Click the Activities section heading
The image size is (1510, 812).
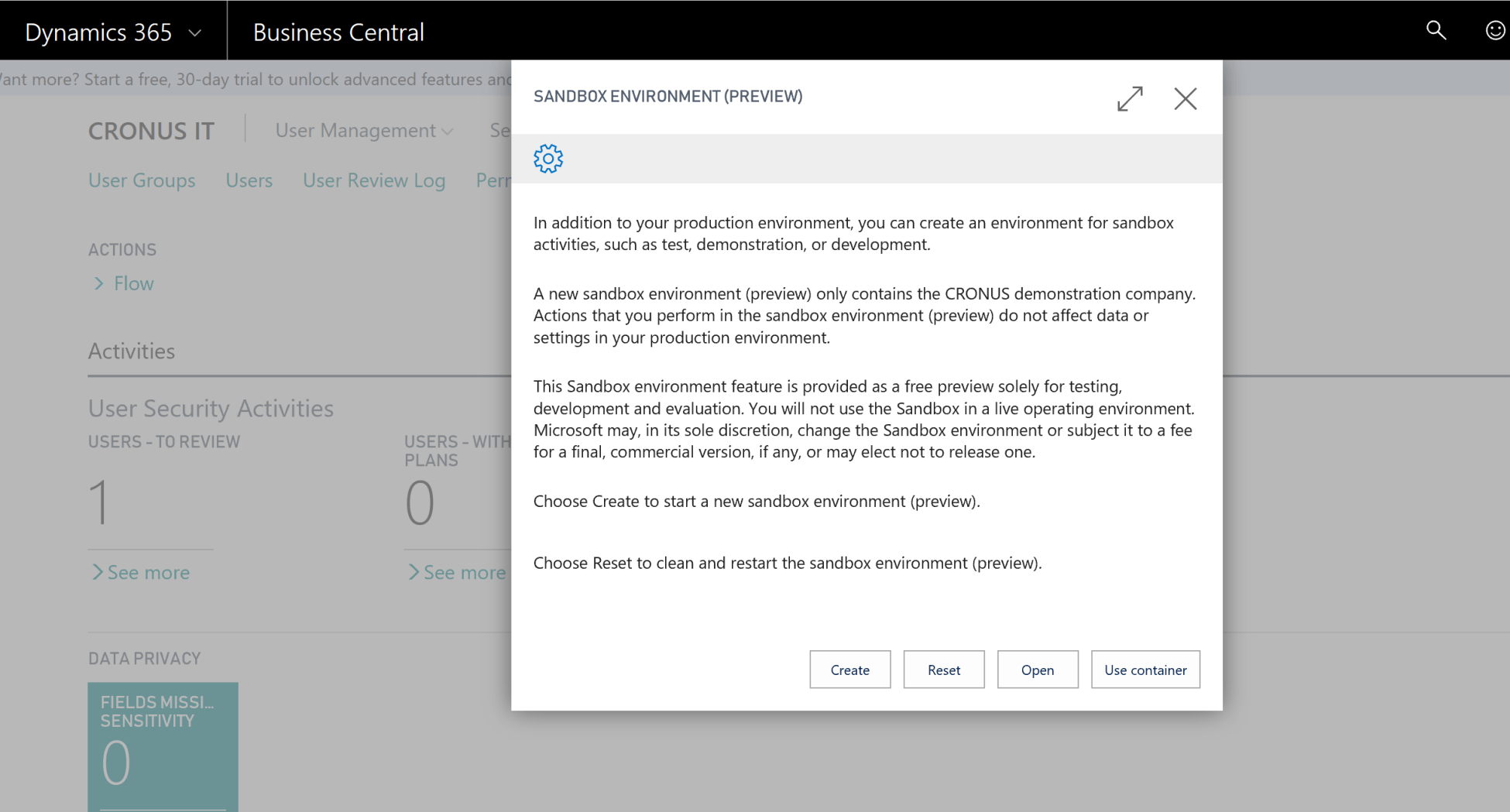tap(132, 351)
